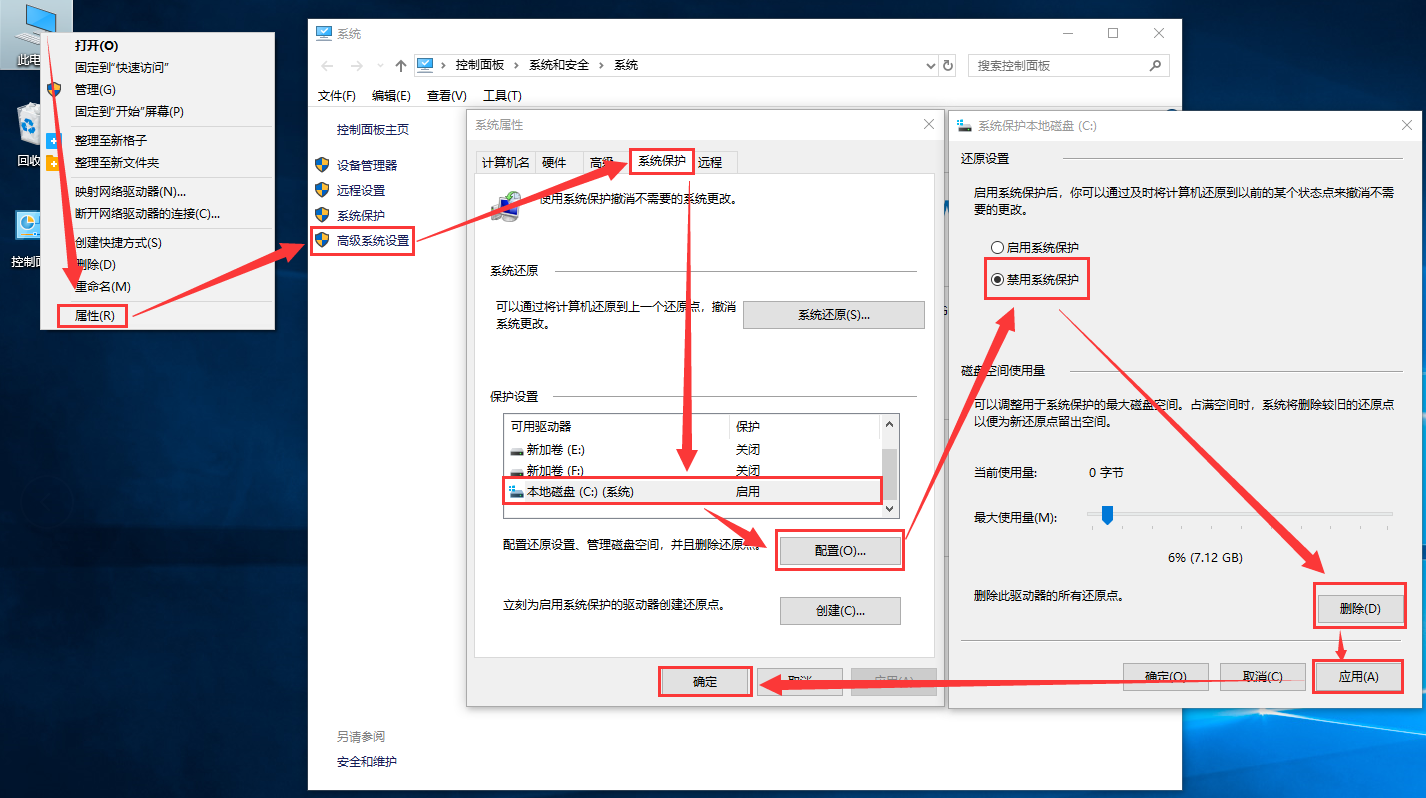Click the 最大使用量 slider handle
This screenshot has height=798, width=1426.
click(x=1107, y=515)
